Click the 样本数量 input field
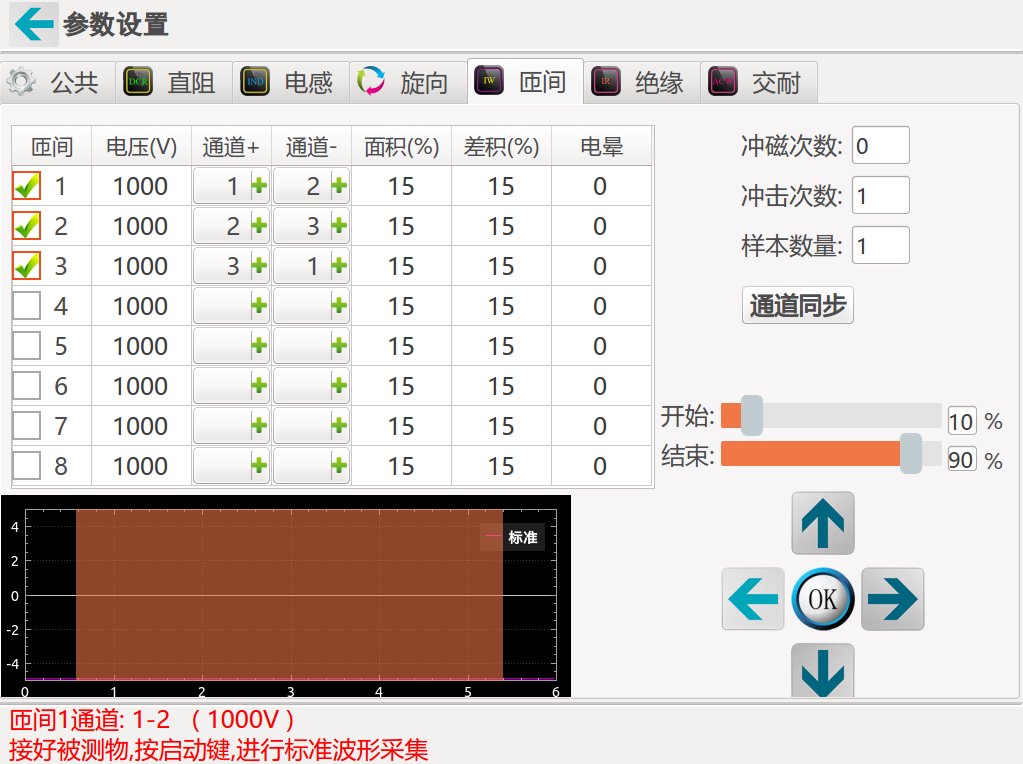Screen dimensions: 1023x764 tap(880, 245)
